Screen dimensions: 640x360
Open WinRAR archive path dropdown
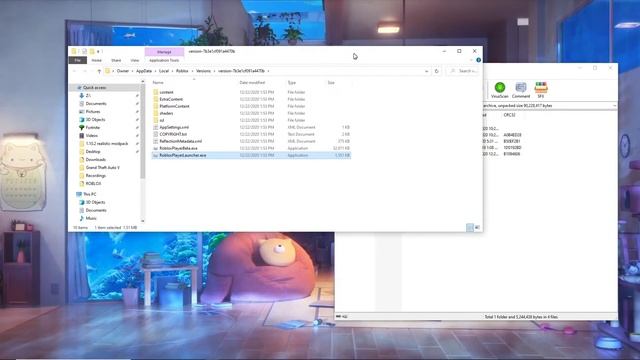pos(614,106)
